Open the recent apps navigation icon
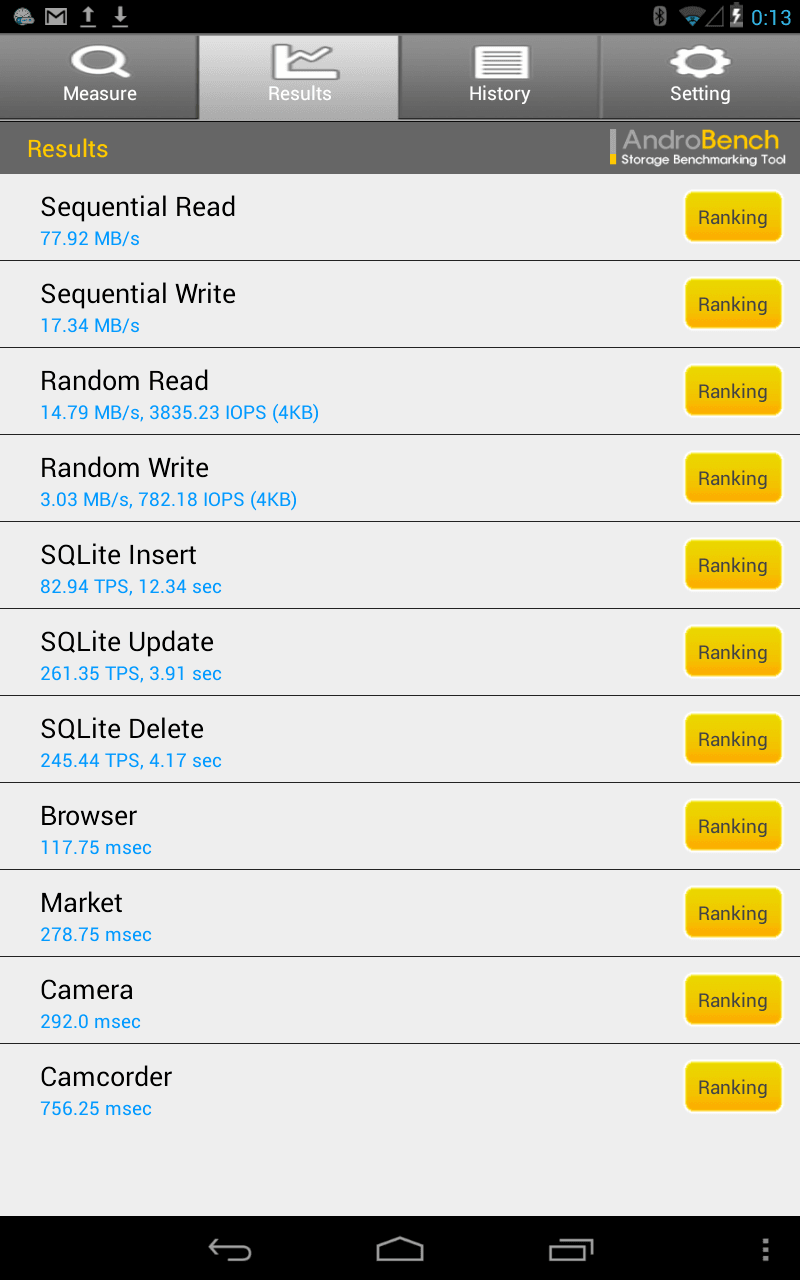Screen dimensions: 800x1280 (x=571, y=1249)
